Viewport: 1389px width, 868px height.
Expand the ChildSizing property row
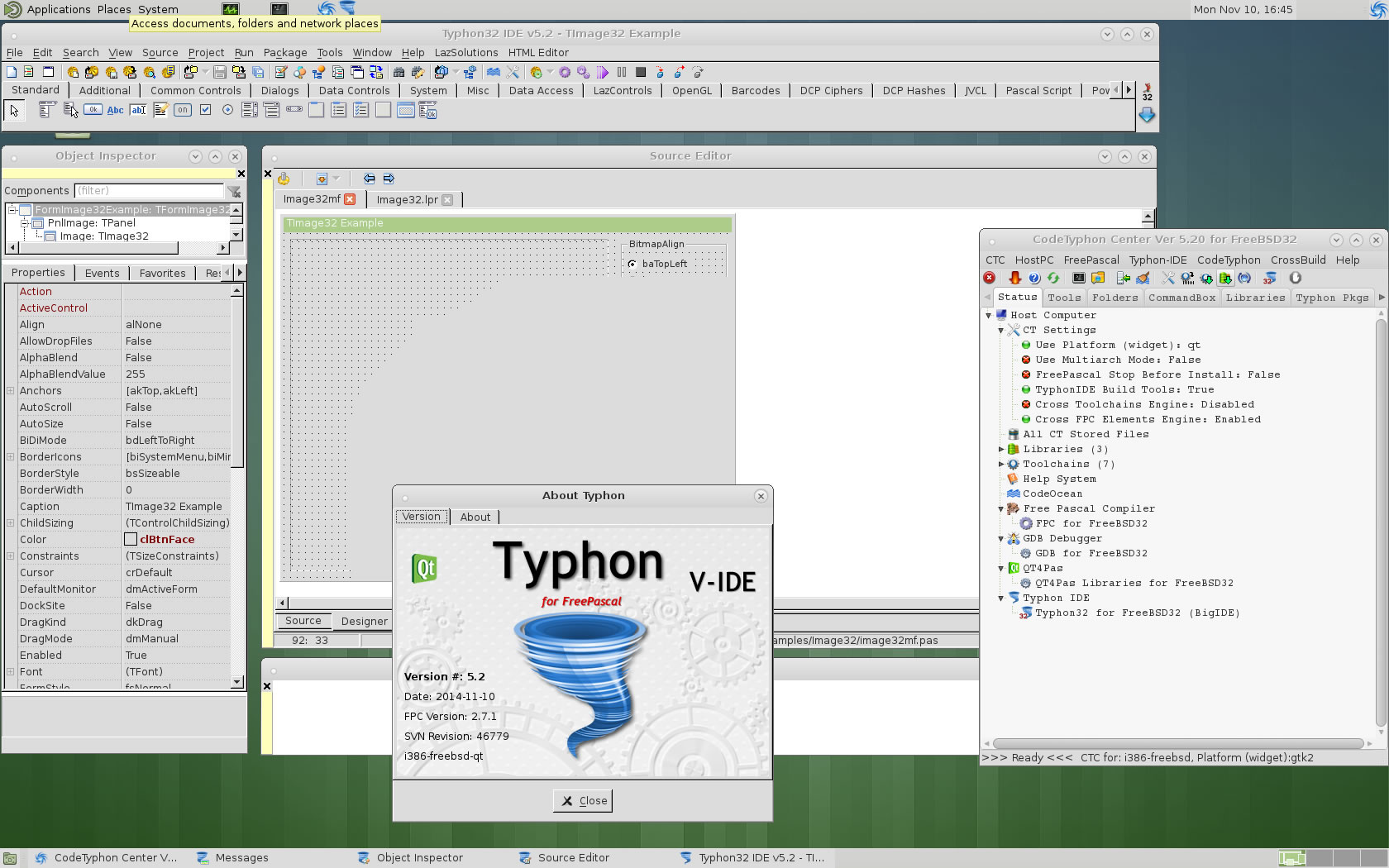point(10,522)
